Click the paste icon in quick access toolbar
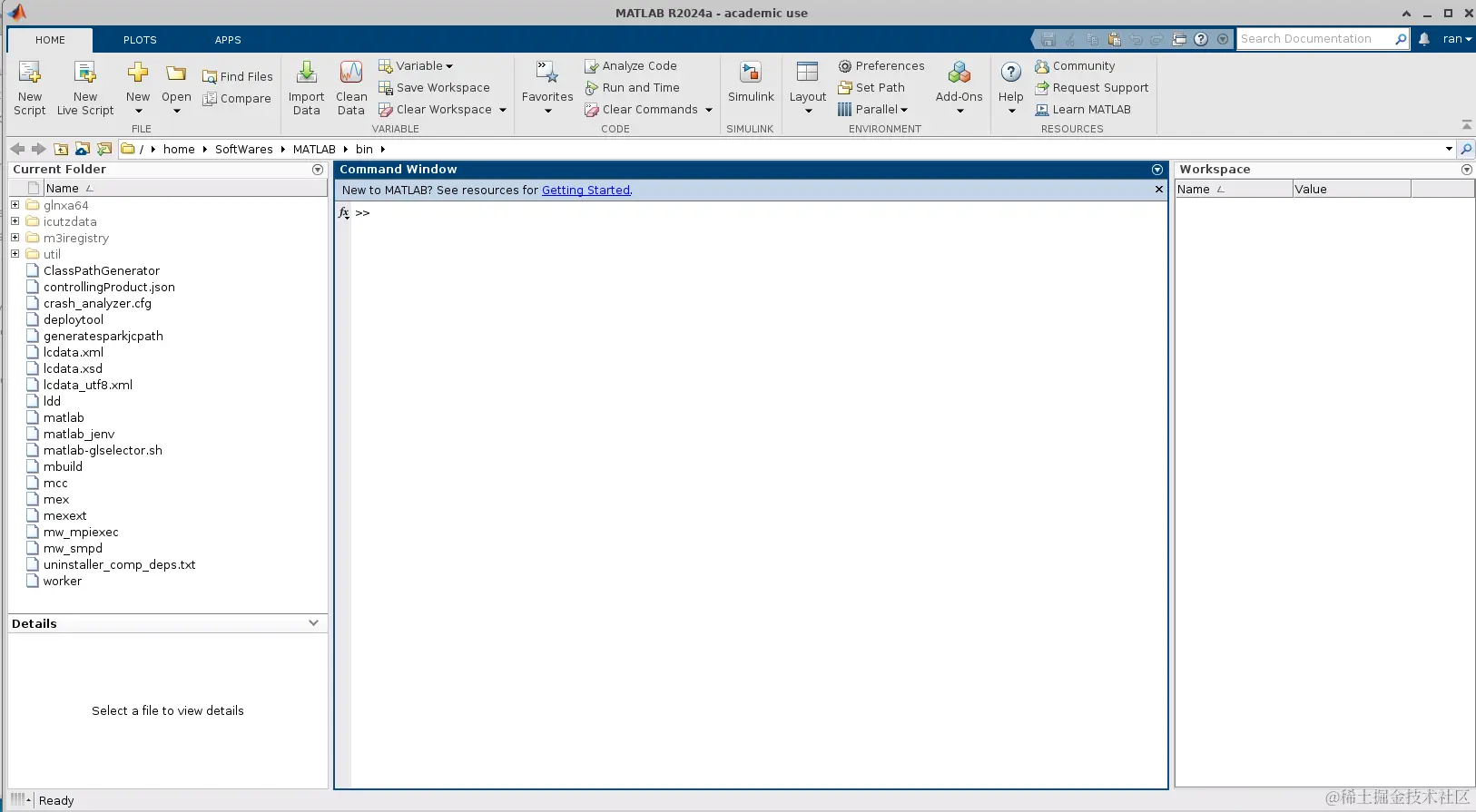The width and height of the screenshot is (1476, 812). [1114, 39]
